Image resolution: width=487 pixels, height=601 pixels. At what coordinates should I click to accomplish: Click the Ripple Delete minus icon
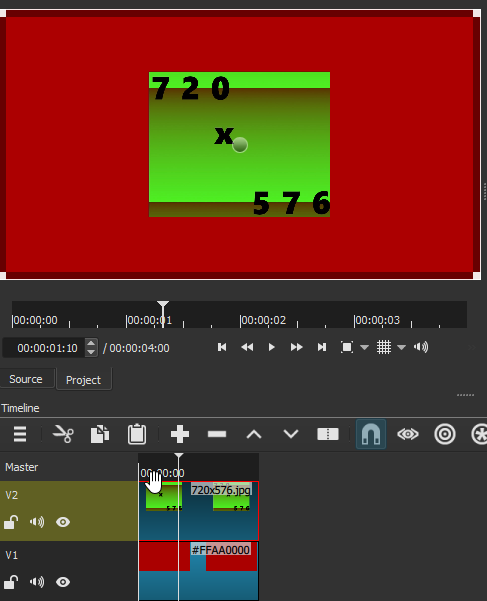click(217, 434)
